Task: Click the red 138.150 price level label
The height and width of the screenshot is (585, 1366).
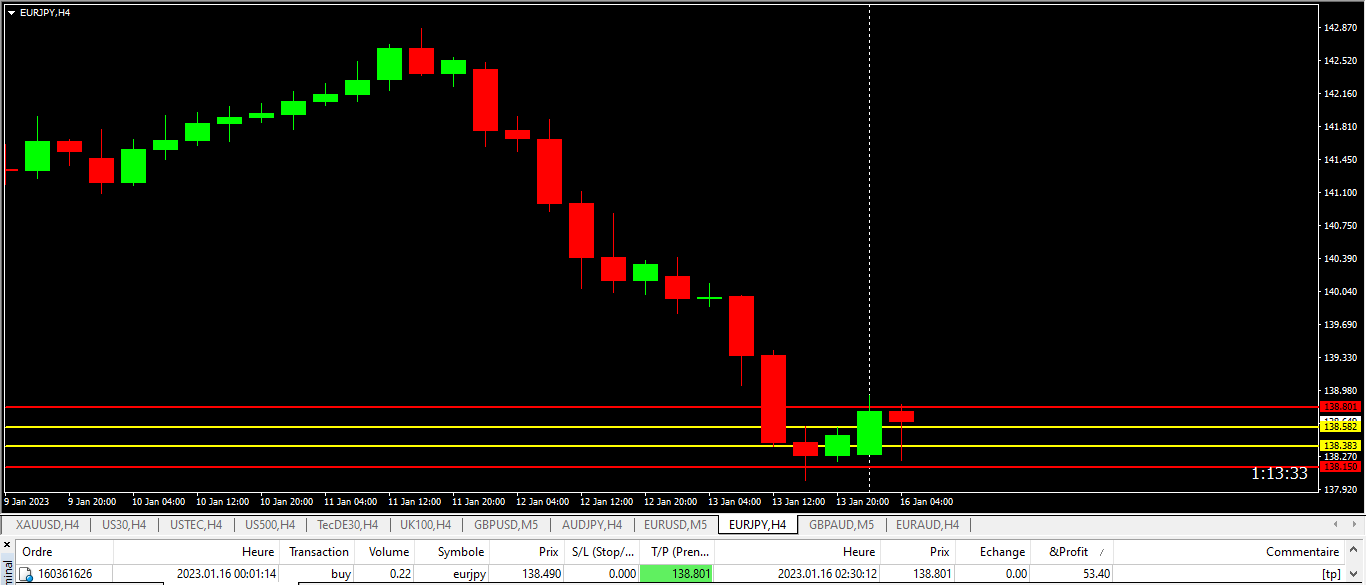Action: [x=1340, y=467]
